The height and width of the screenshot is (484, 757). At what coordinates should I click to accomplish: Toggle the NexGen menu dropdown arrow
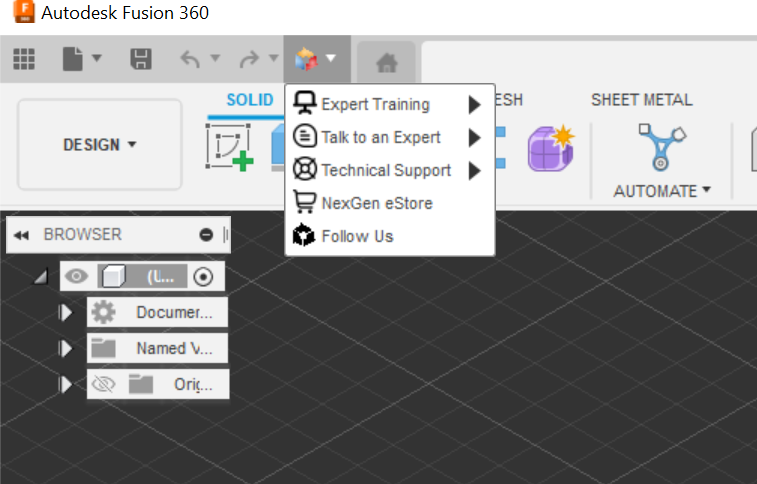pos(331,58)
